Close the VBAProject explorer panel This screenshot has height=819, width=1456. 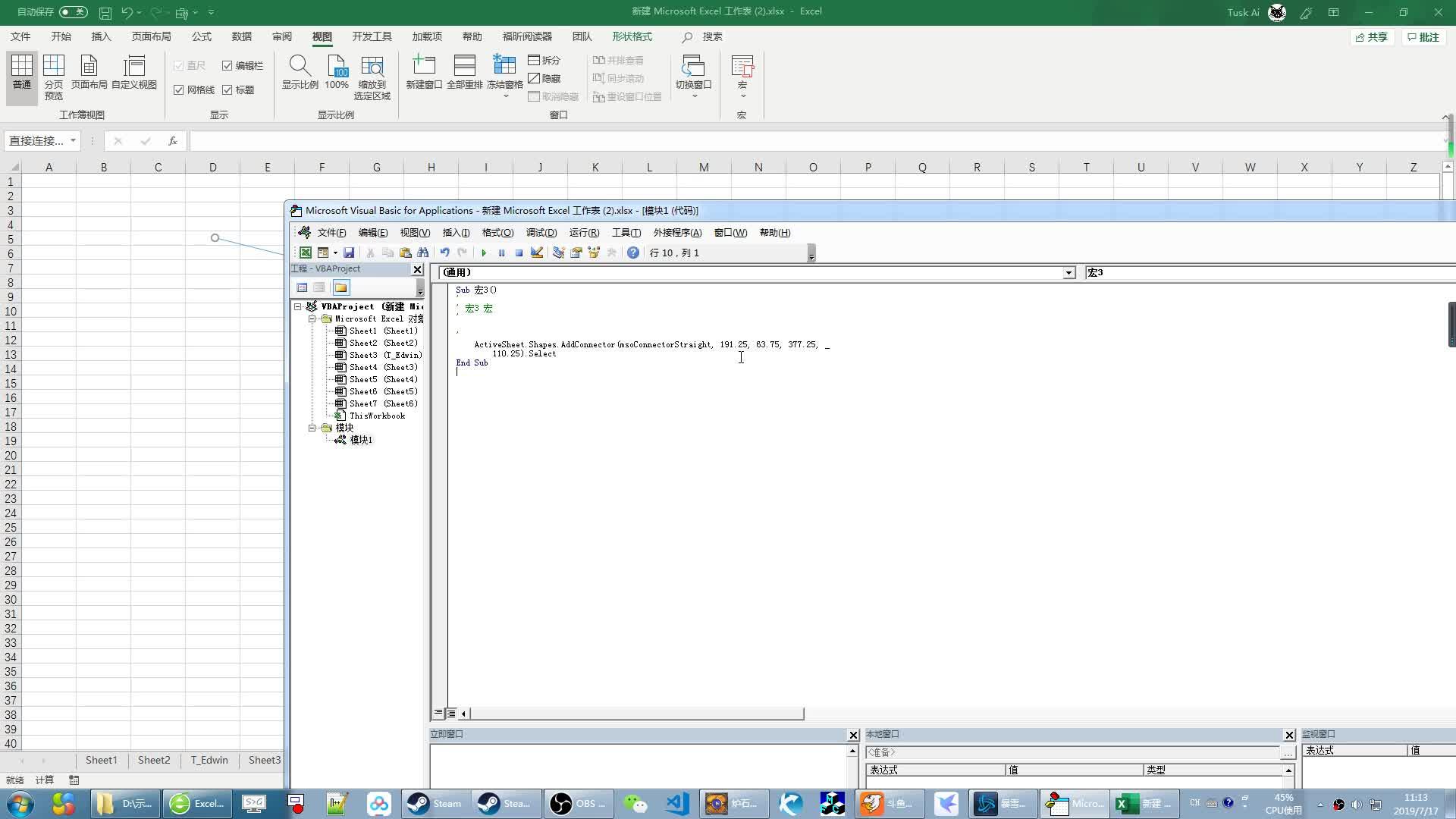click(x=417, y=269)
